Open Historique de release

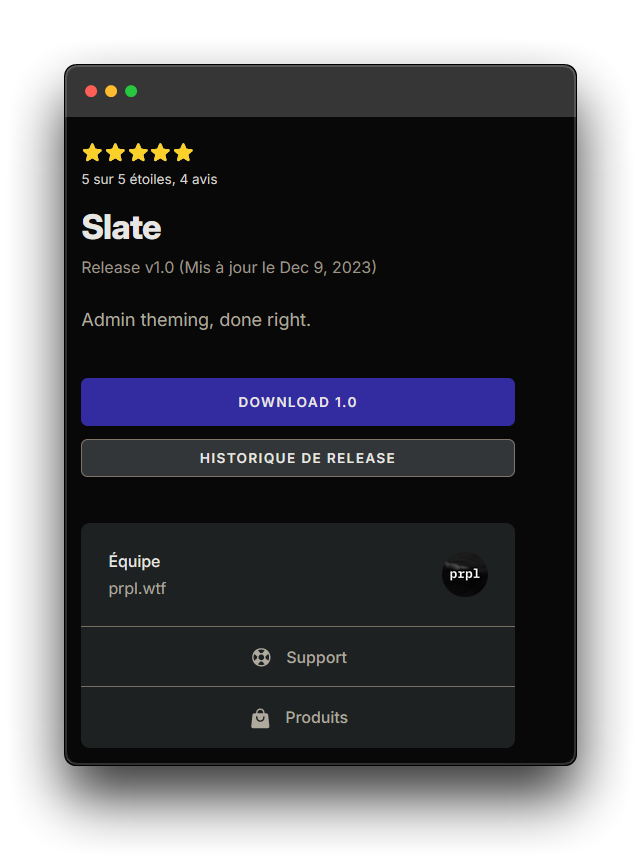[x=298, y=458]
